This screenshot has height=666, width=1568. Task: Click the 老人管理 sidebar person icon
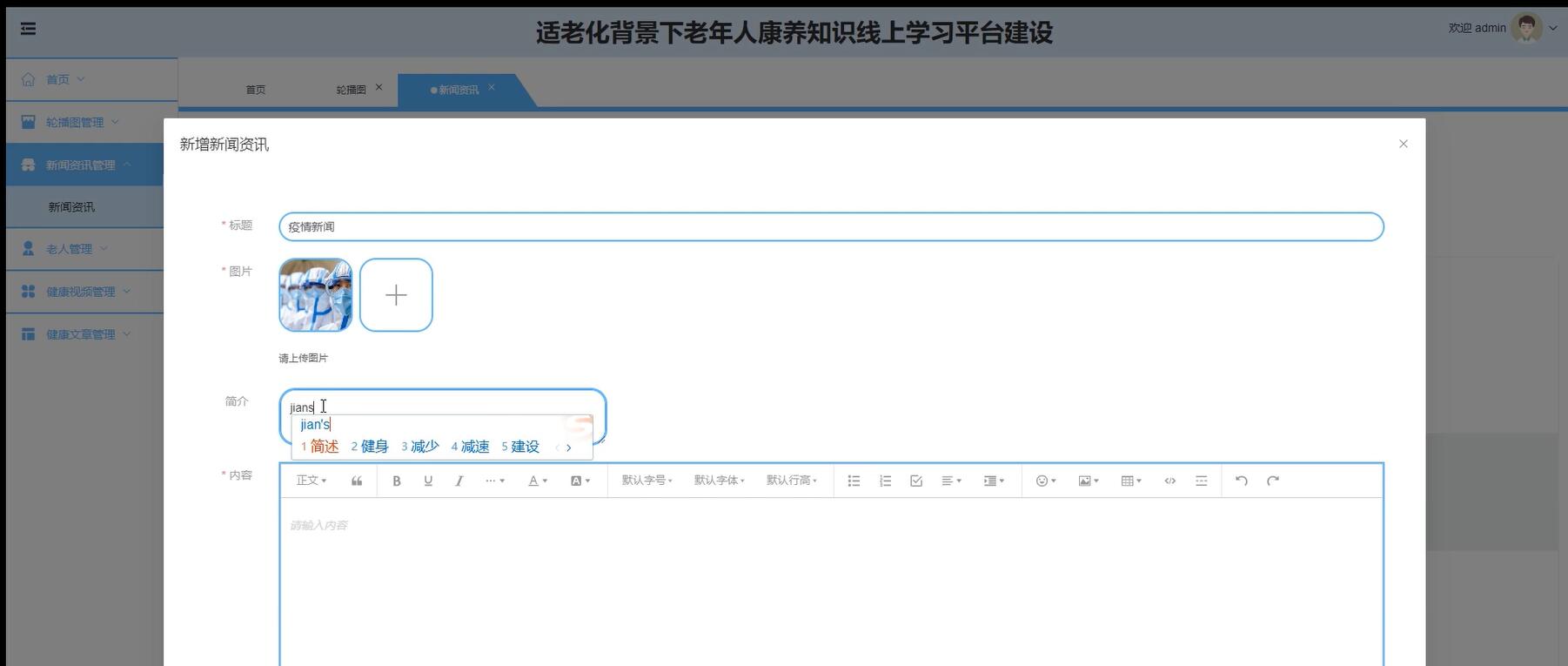[x=29, y=249]
